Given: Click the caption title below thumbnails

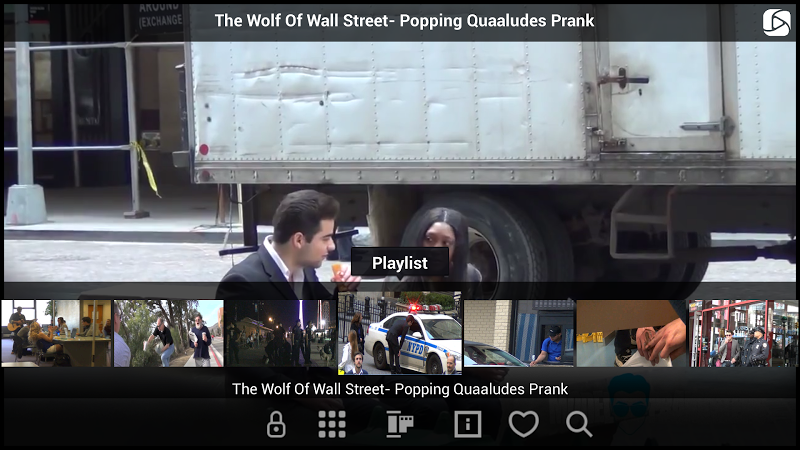Looking at the screenshot, I should tap(400, 389).
